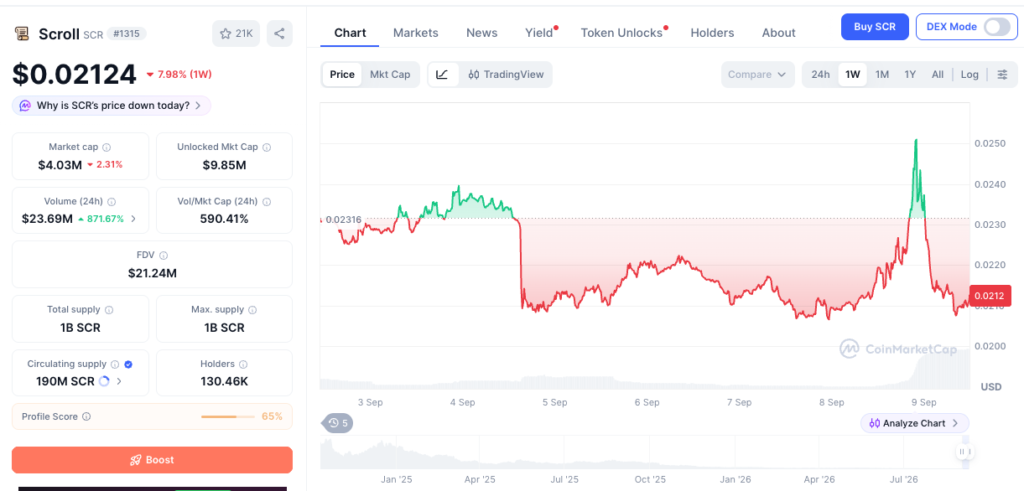
Task: Click the history events badge showing 5
Action: coord(338,424)
